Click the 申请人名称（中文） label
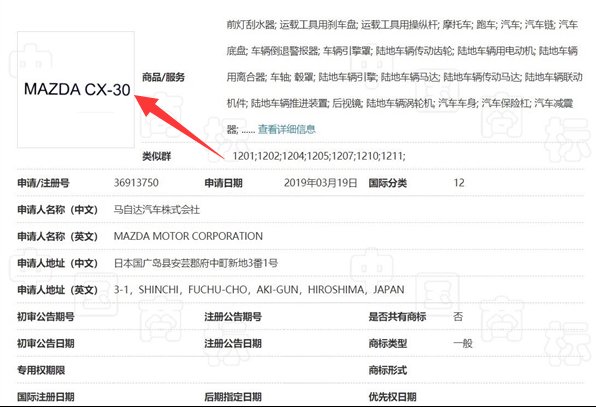Image resolution: width=596 pixels, height=409 pixels. (x=57, y=209)
